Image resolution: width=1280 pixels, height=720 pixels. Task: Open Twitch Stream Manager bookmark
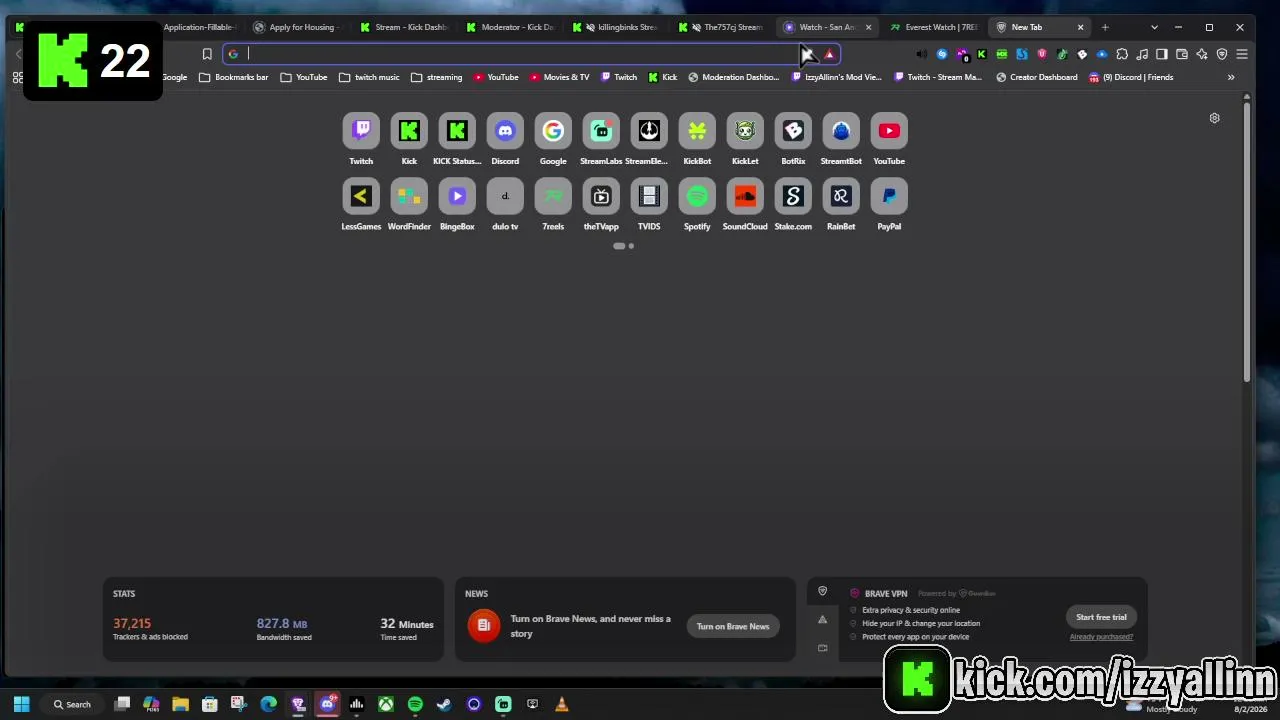(x=937, y=77)
